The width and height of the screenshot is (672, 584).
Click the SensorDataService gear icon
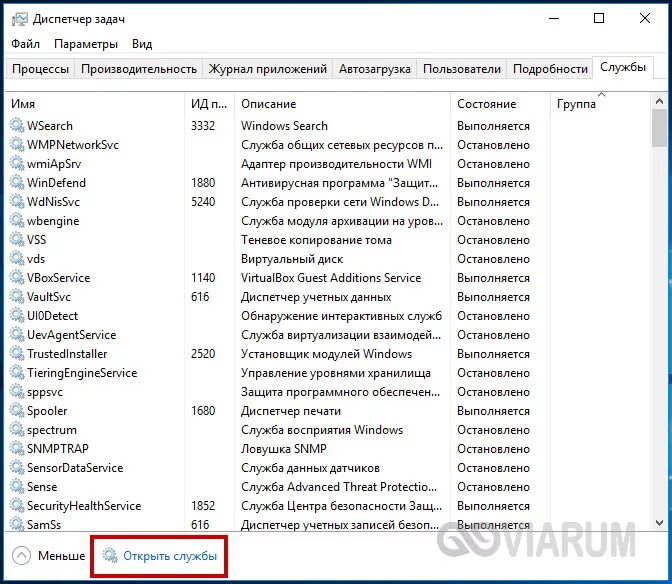coord(17,467)
